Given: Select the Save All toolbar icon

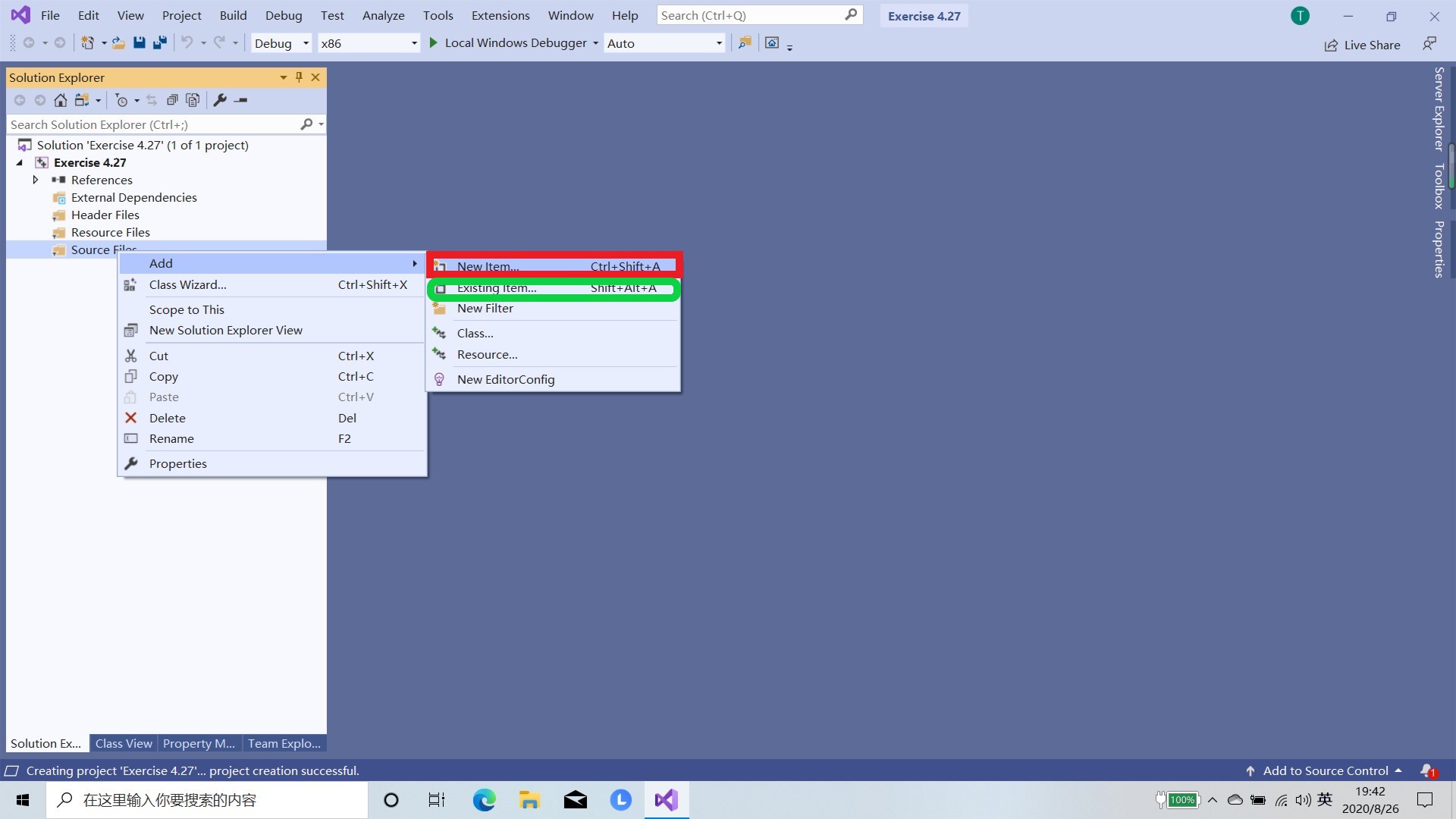Looking at the screenshot, I should (159, 43).
